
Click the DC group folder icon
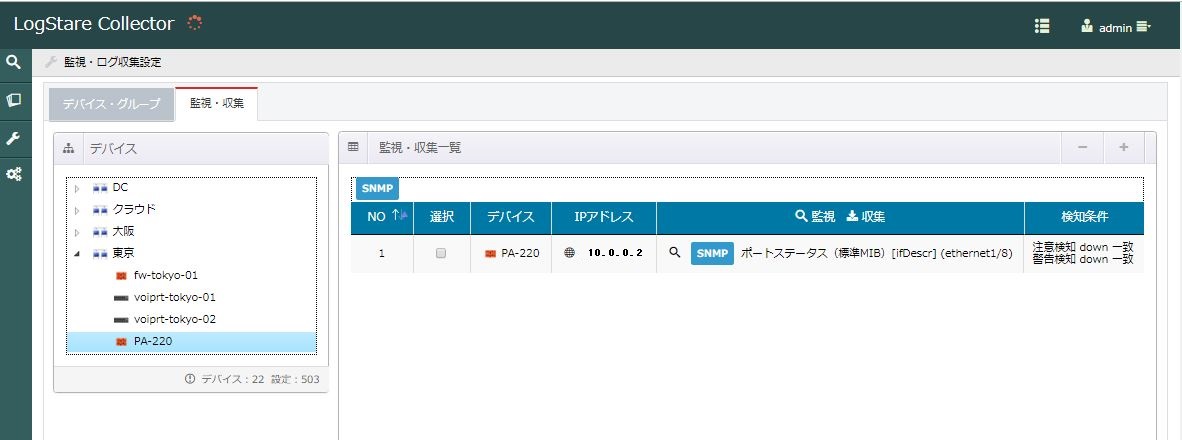tap(100, 188)
